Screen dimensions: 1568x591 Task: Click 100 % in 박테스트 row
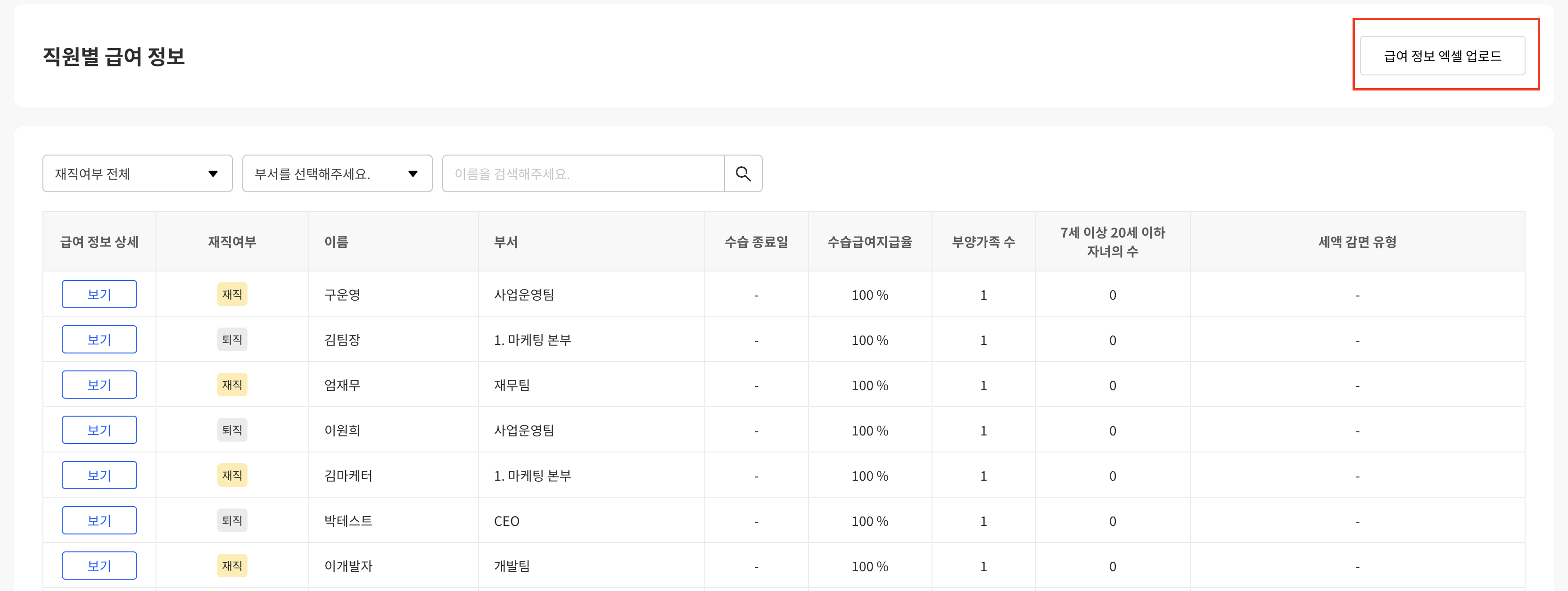[x=870, y=522]
